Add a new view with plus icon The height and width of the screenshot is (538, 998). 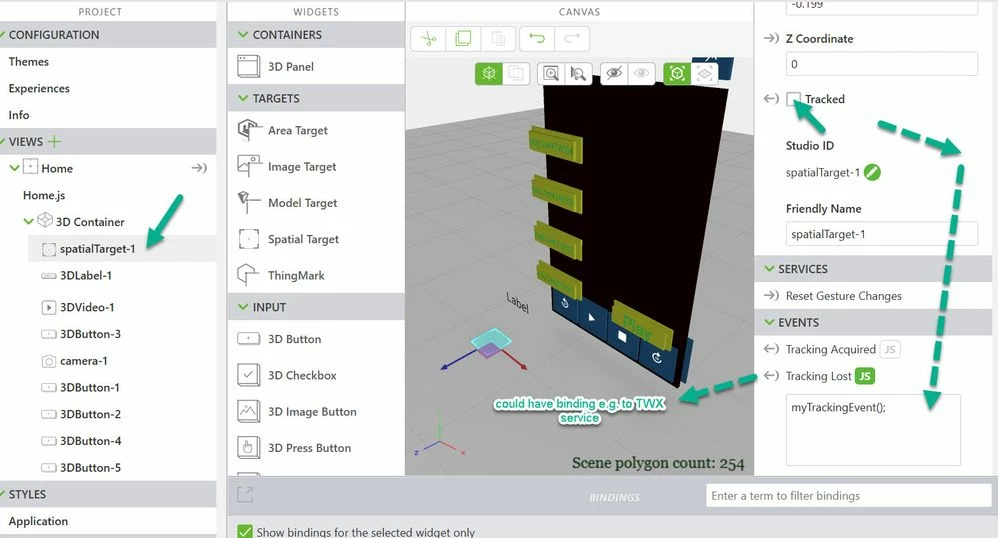point(55,141)
